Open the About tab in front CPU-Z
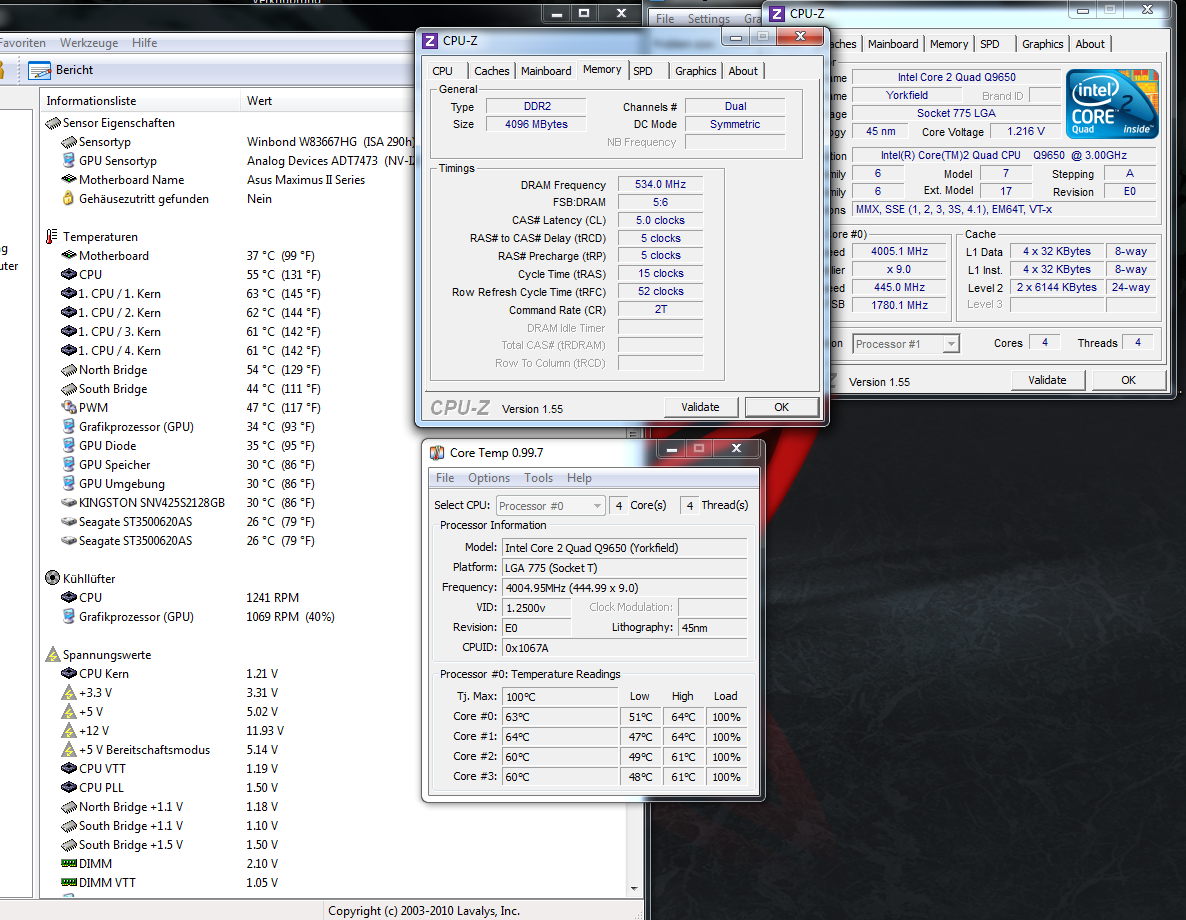Viewport: 1186px width, 920px height. tap(743, 70)
